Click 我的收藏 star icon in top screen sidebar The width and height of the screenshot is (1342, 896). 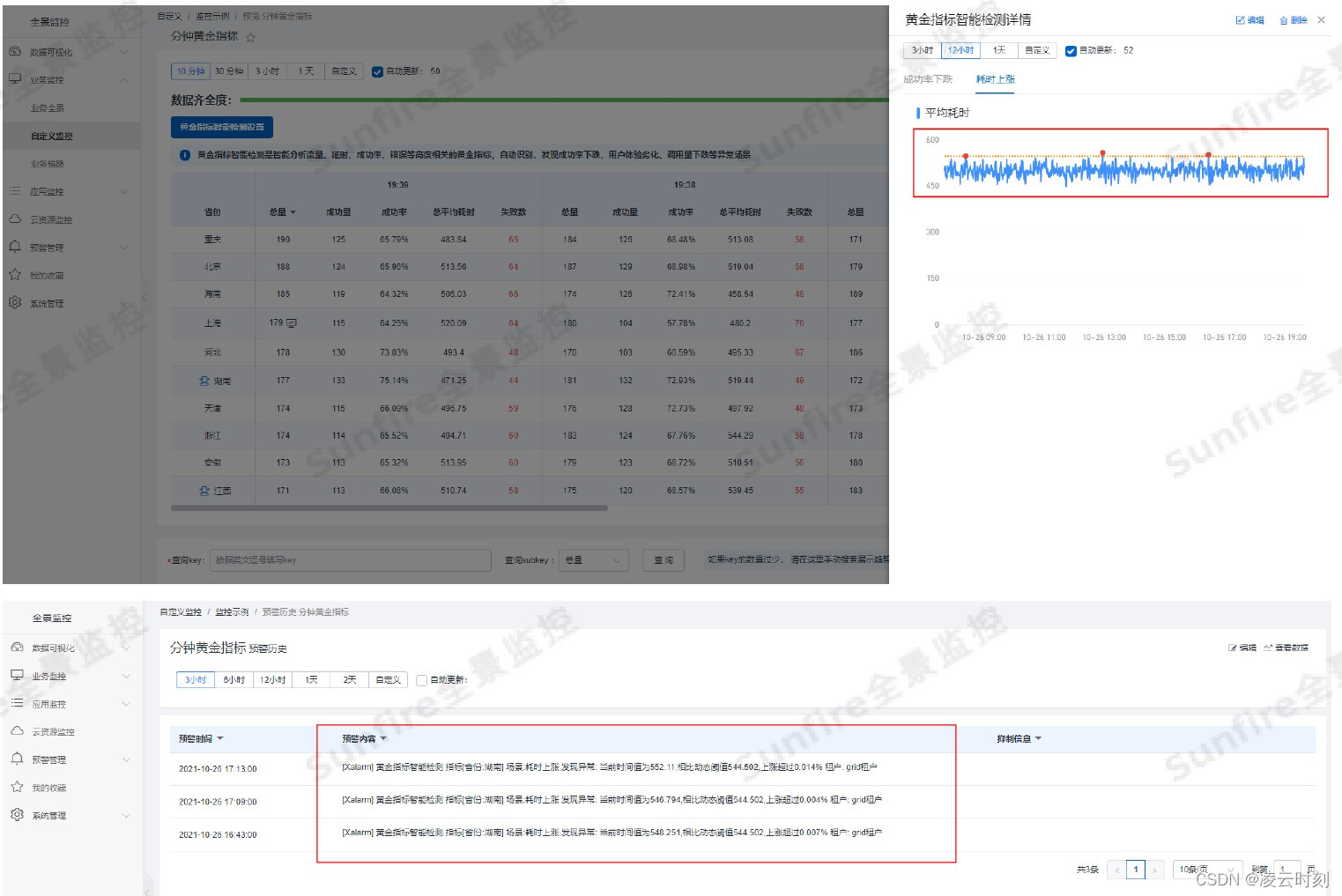click(x=15, y=274)
